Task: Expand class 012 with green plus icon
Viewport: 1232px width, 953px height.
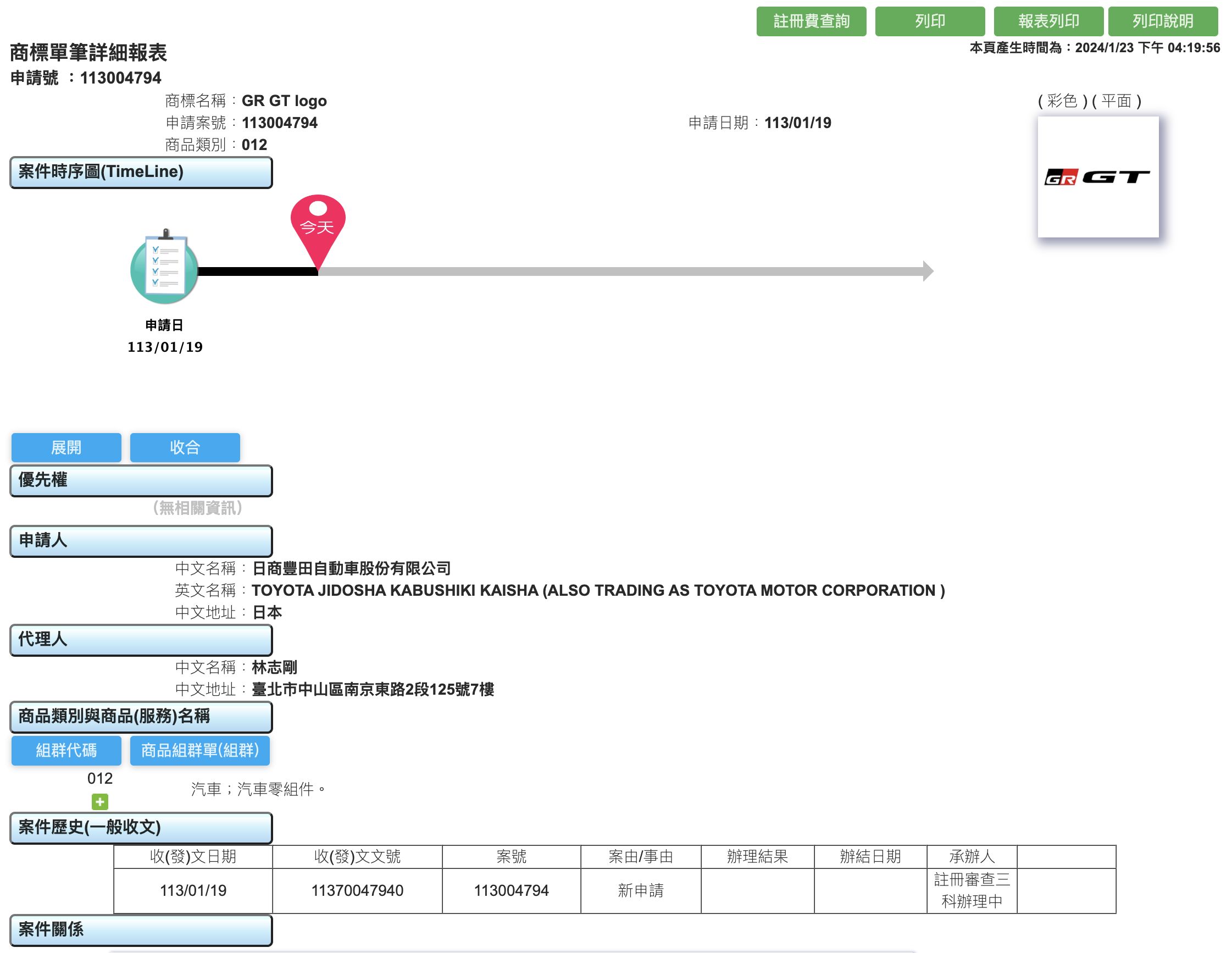Action: (x=100, y=801)
